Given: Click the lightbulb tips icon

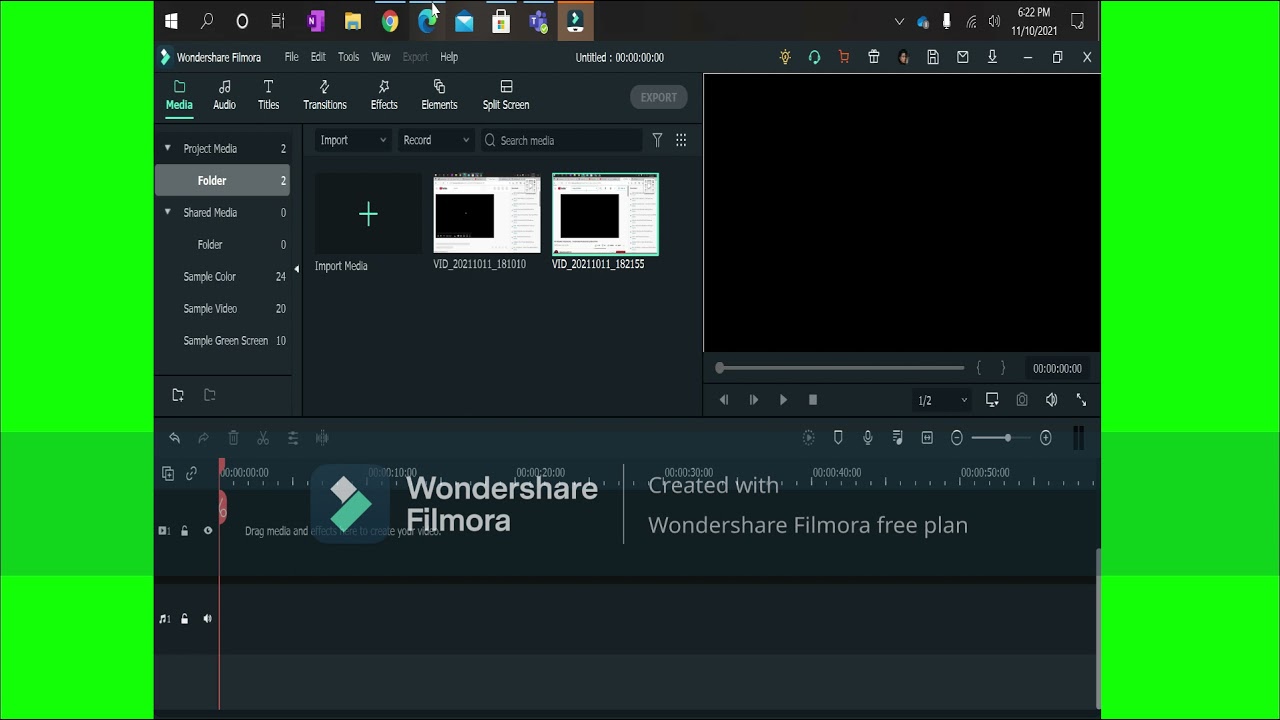Looking at the screenshot, I should [785, 57].
